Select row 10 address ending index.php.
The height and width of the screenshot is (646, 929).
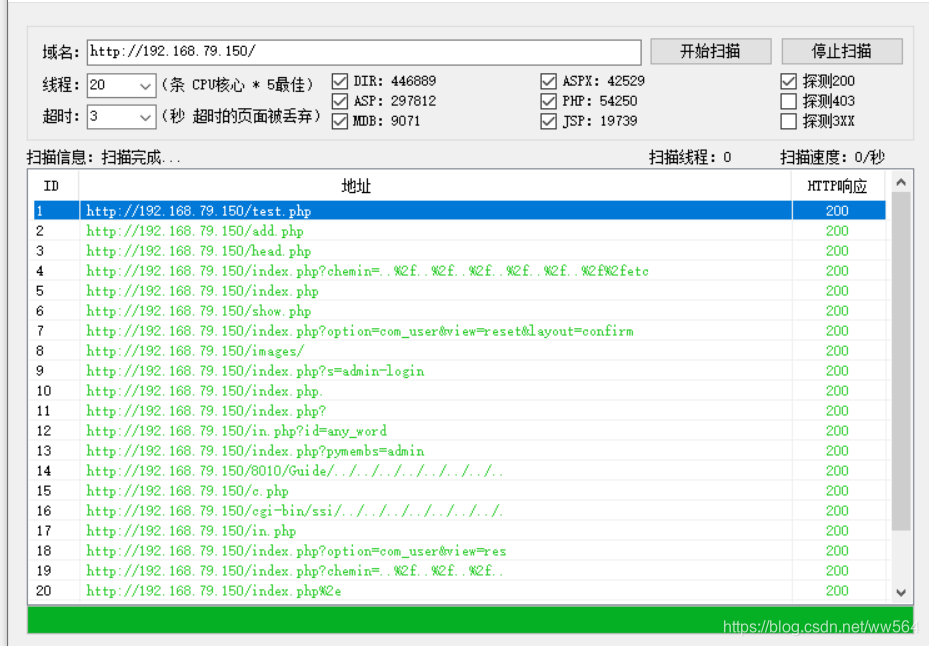coord(459,391)
